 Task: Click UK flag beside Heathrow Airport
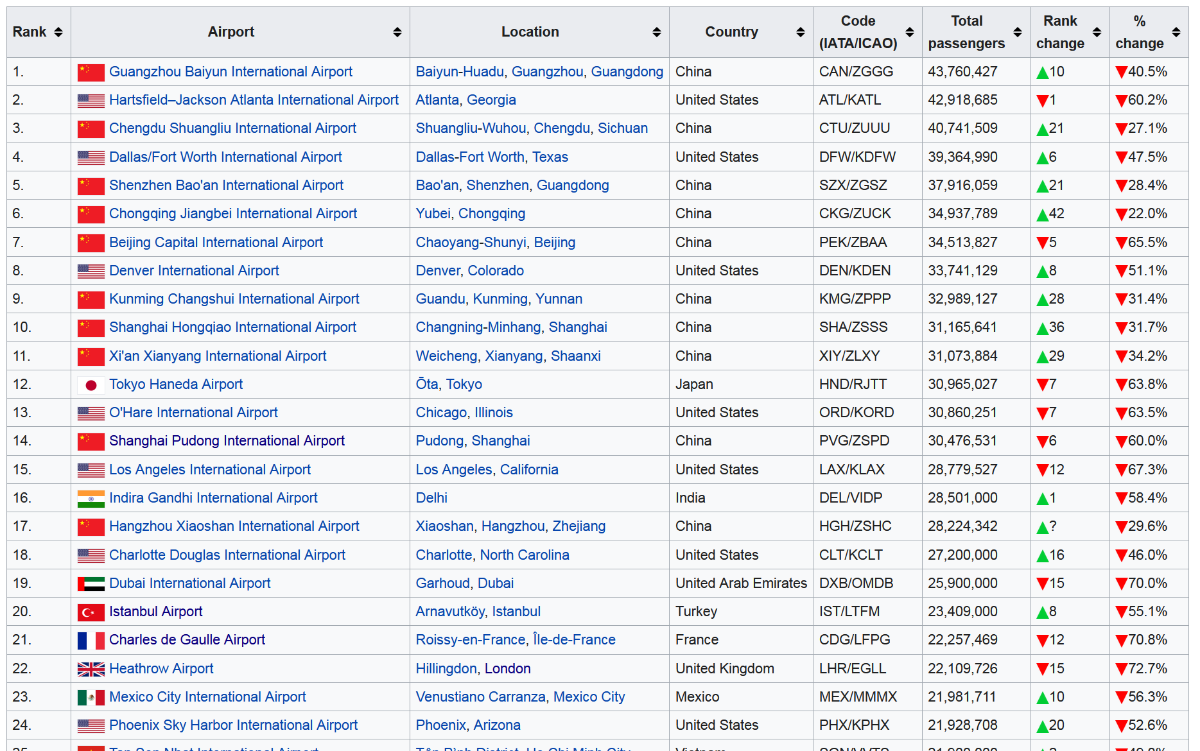point(91,669)
